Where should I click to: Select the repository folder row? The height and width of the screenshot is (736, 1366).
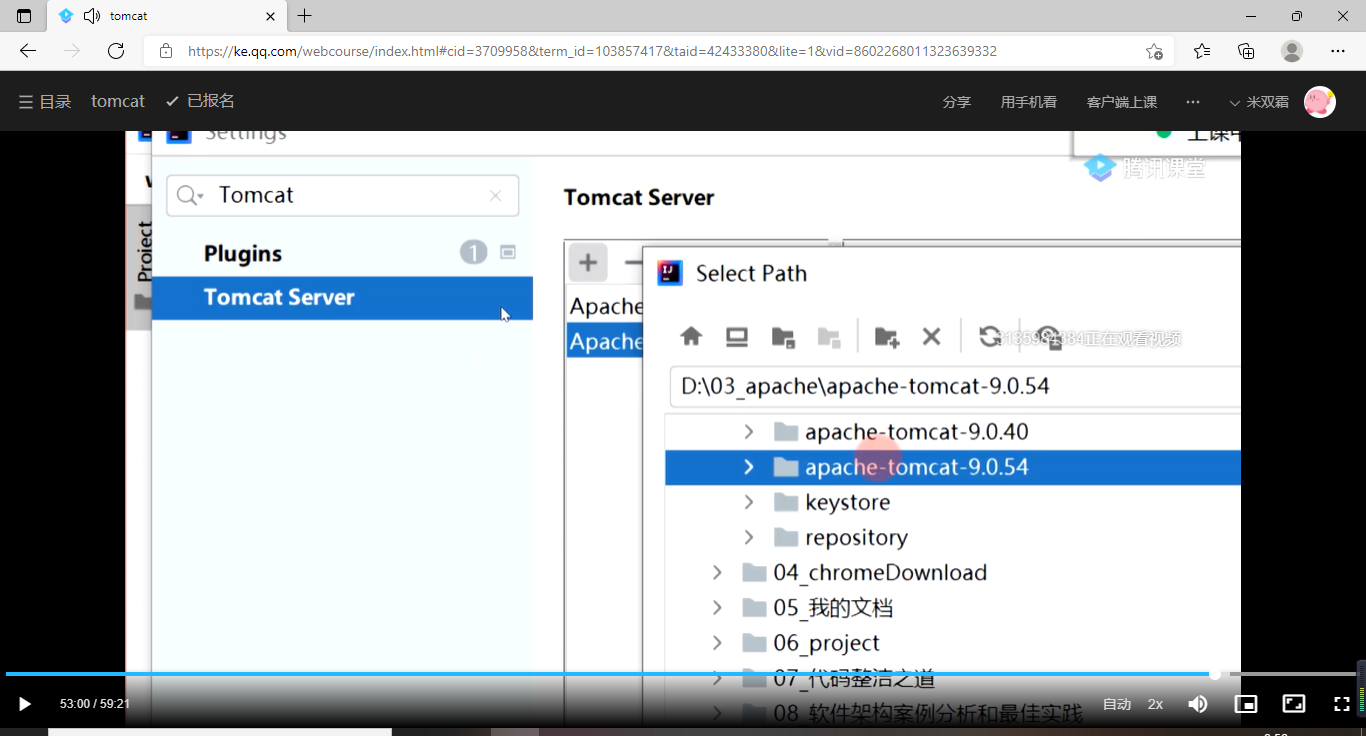(953, 537)
